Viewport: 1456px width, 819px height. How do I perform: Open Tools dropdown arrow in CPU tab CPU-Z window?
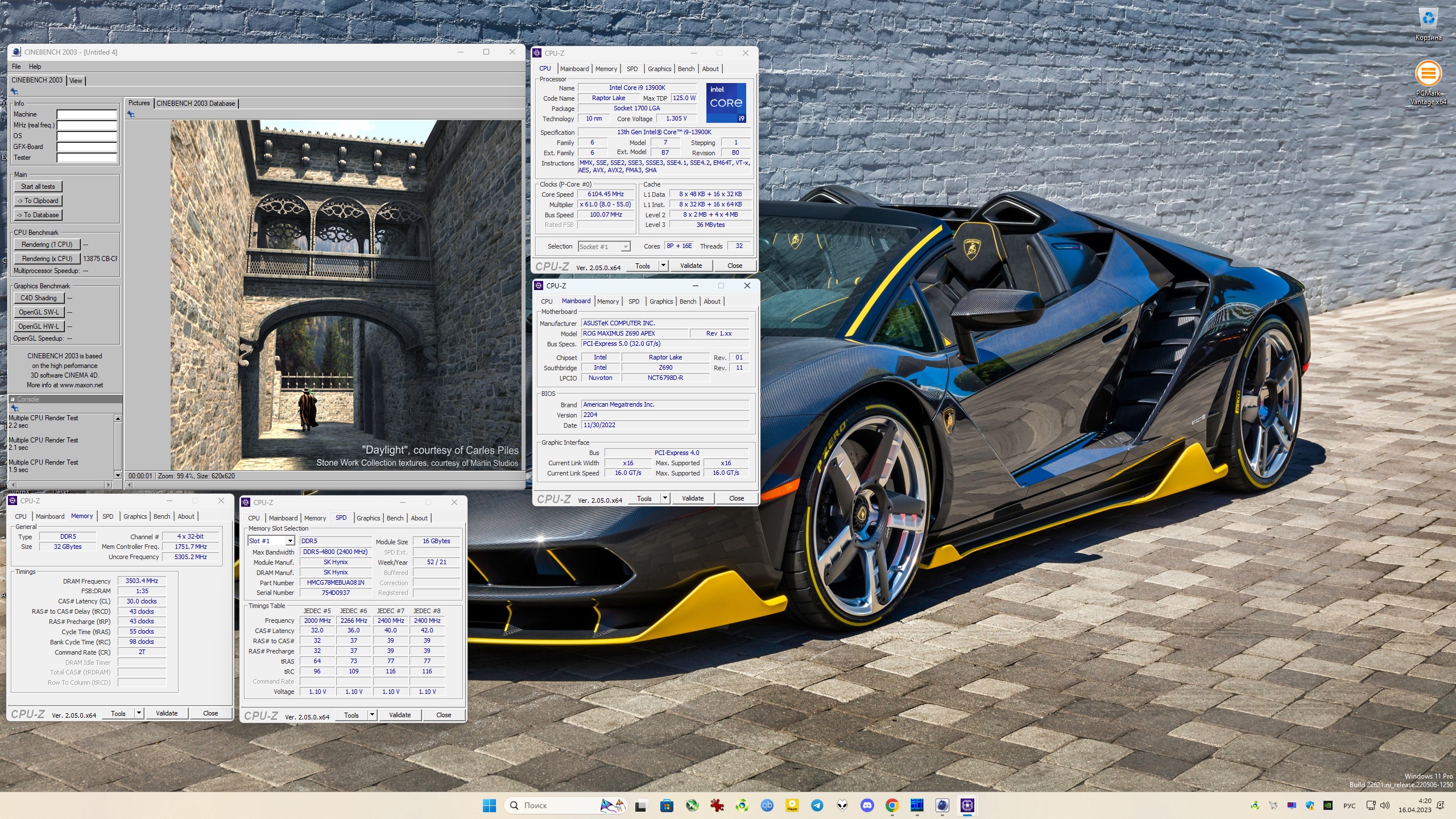(x=663, y=266)
